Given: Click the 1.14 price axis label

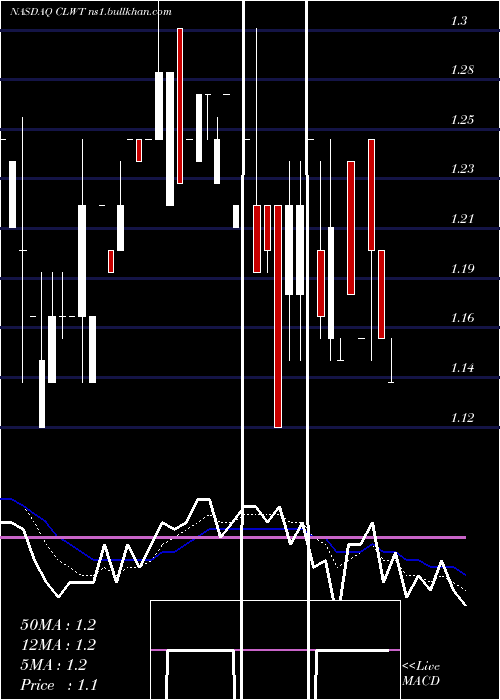Looking at the screenshot, I should click(x=462, y=368).
